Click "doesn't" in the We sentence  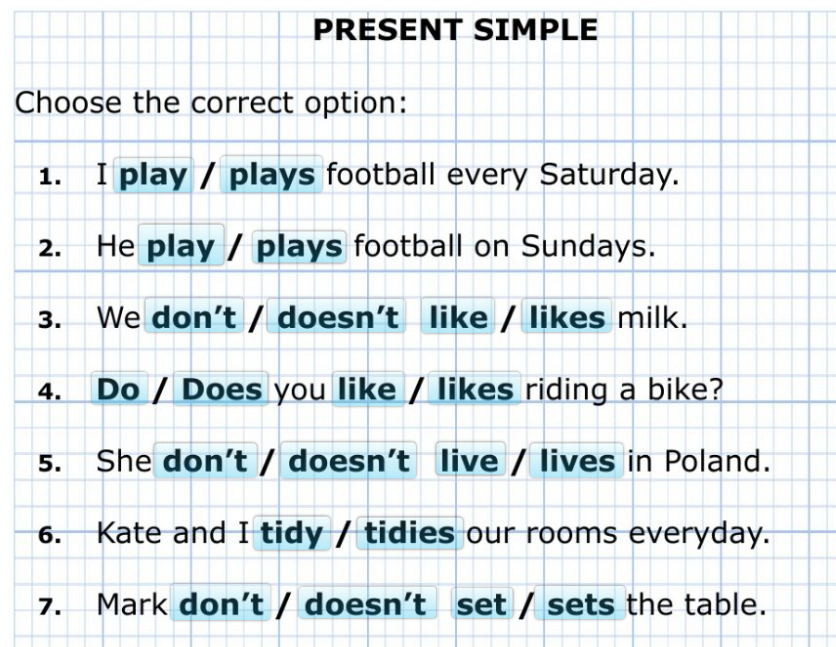click(338, 318)
